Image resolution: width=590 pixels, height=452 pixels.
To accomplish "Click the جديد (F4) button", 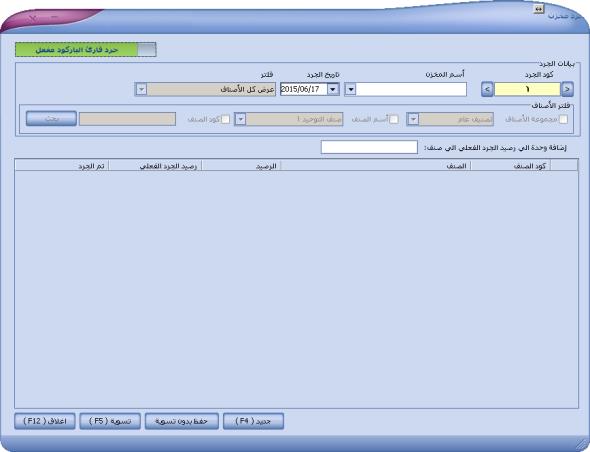I will click(253, 421).
